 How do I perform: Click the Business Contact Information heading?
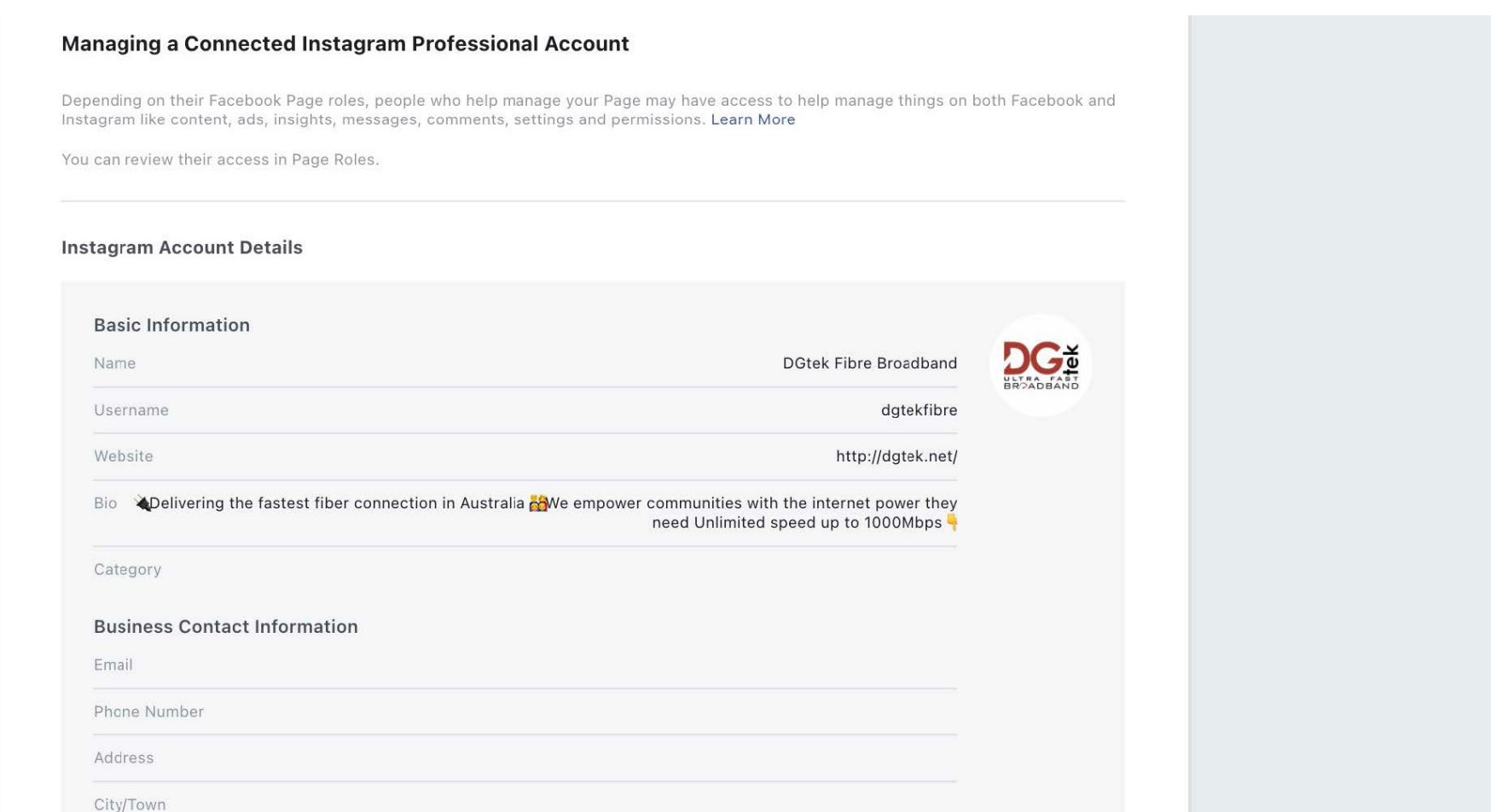coord(225,626)
